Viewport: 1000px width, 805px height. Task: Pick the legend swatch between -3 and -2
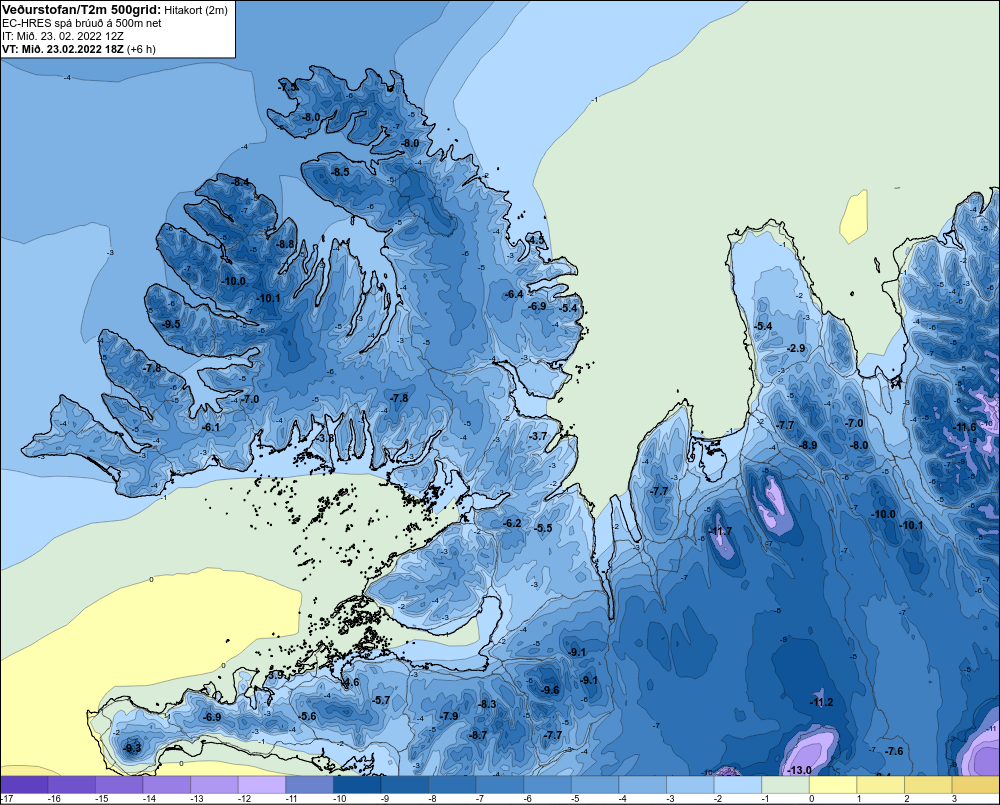(x=690, y=785)
